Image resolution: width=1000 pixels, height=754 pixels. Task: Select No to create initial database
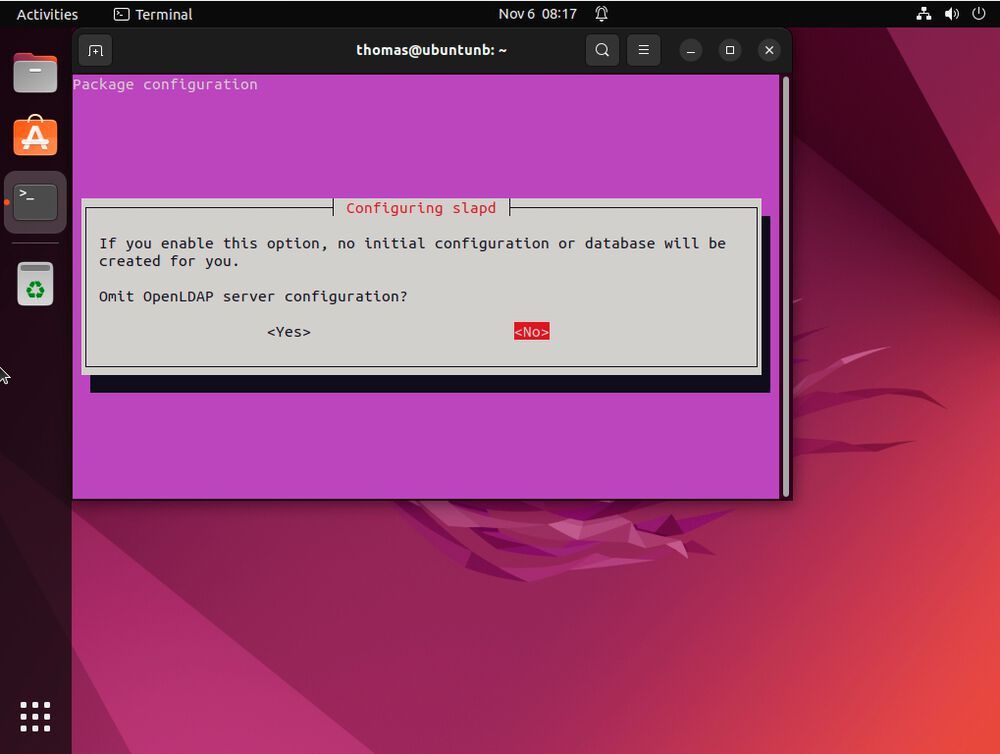(x=531, y=331)
